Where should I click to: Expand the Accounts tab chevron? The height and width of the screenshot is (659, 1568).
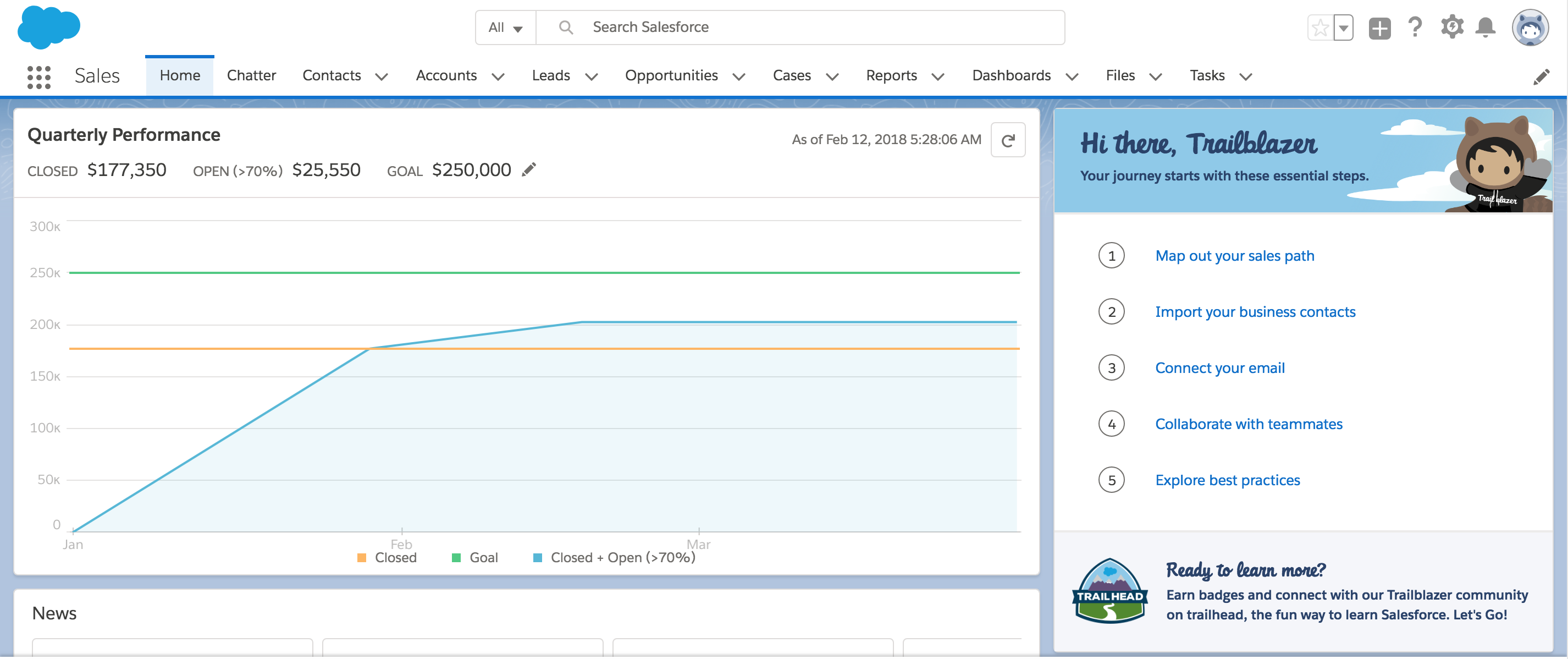[498, 77]
